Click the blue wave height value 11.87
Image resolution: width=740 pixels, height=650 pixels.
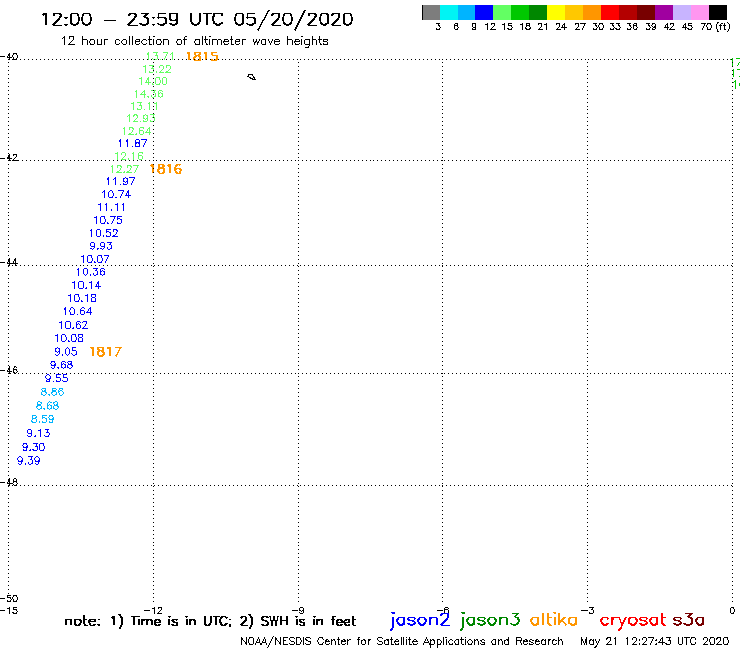(x=133, y=144)
